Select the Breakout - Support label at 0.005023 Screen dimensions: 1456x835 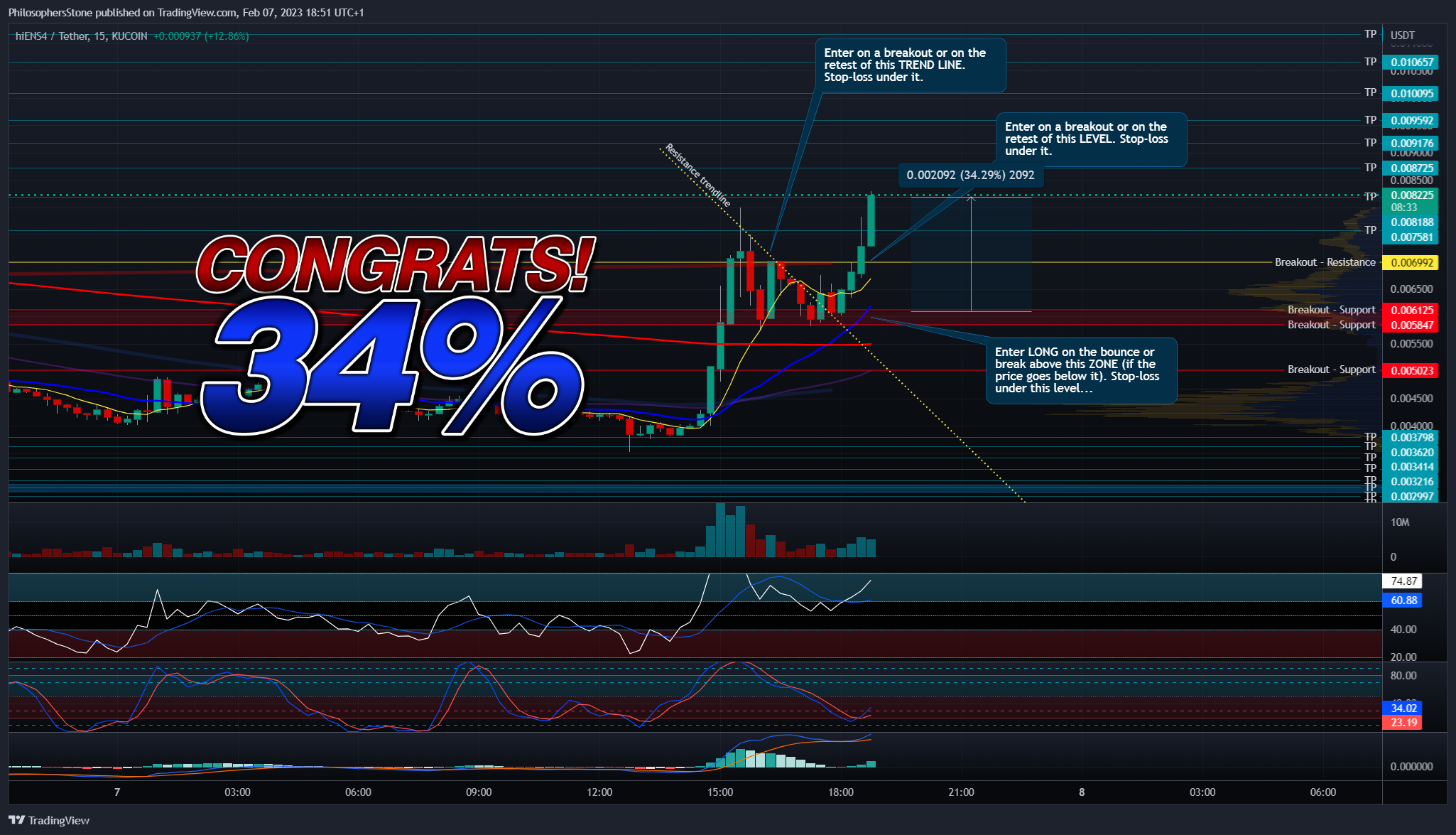[x=1332, y=370]
